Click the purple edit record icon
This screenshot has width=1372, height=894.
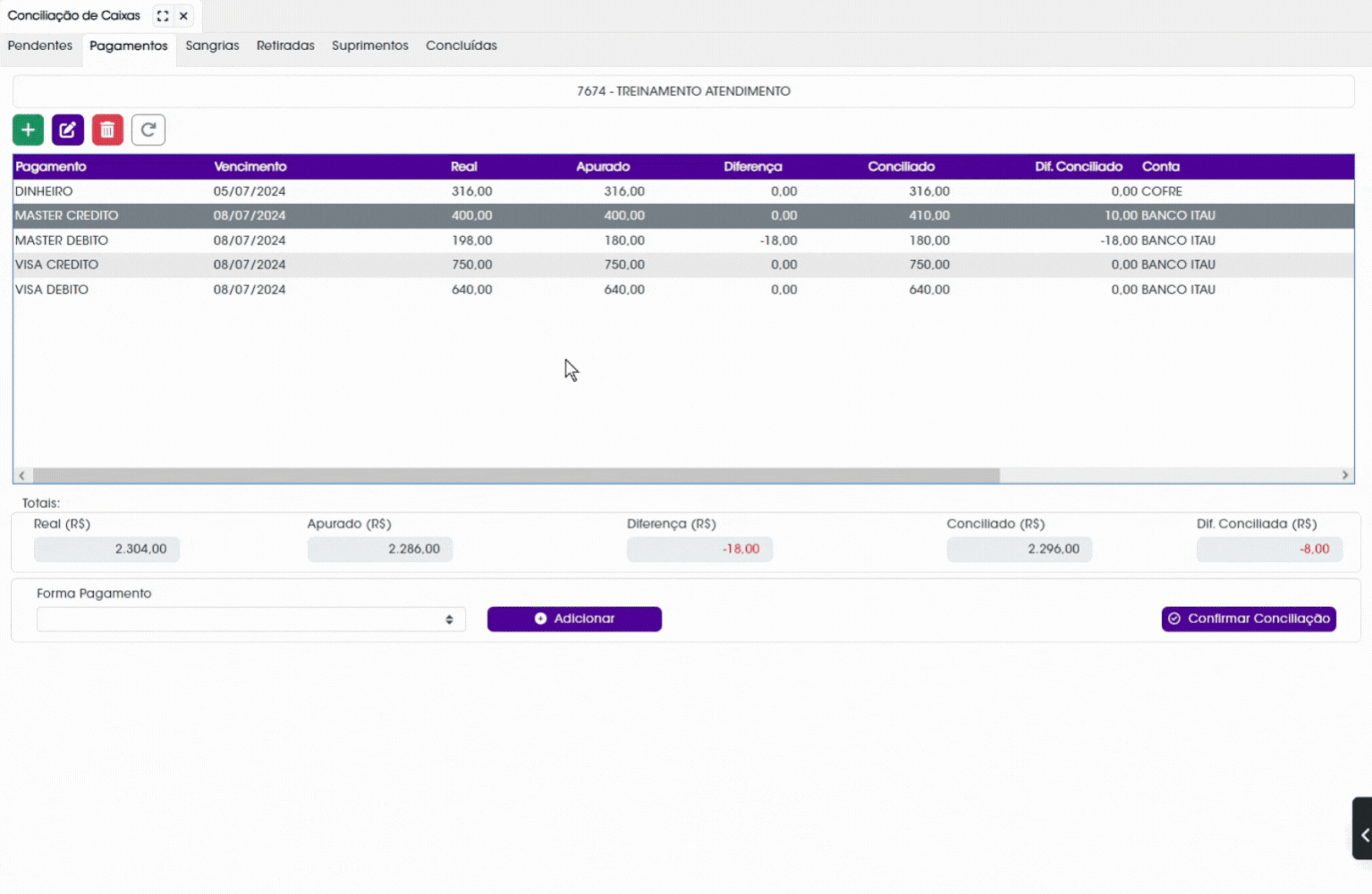[x=68, y=130]
